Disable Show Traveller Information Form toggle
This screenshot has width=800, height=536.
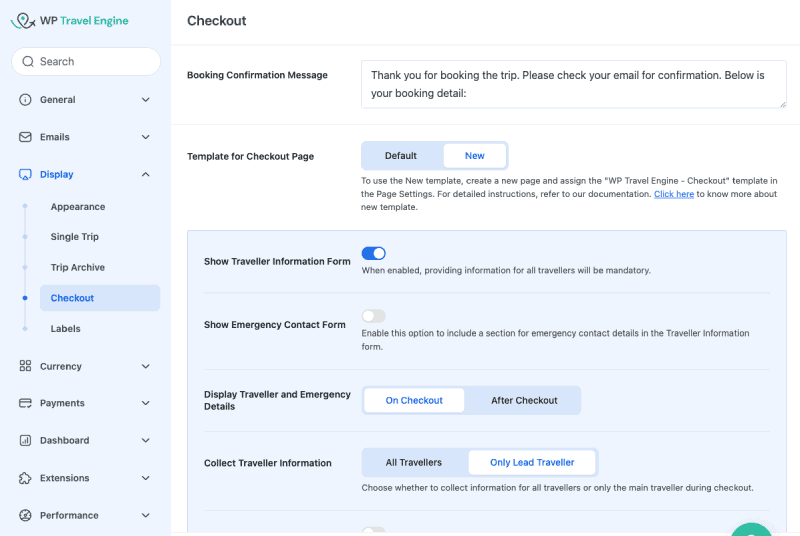pos(373,253)
